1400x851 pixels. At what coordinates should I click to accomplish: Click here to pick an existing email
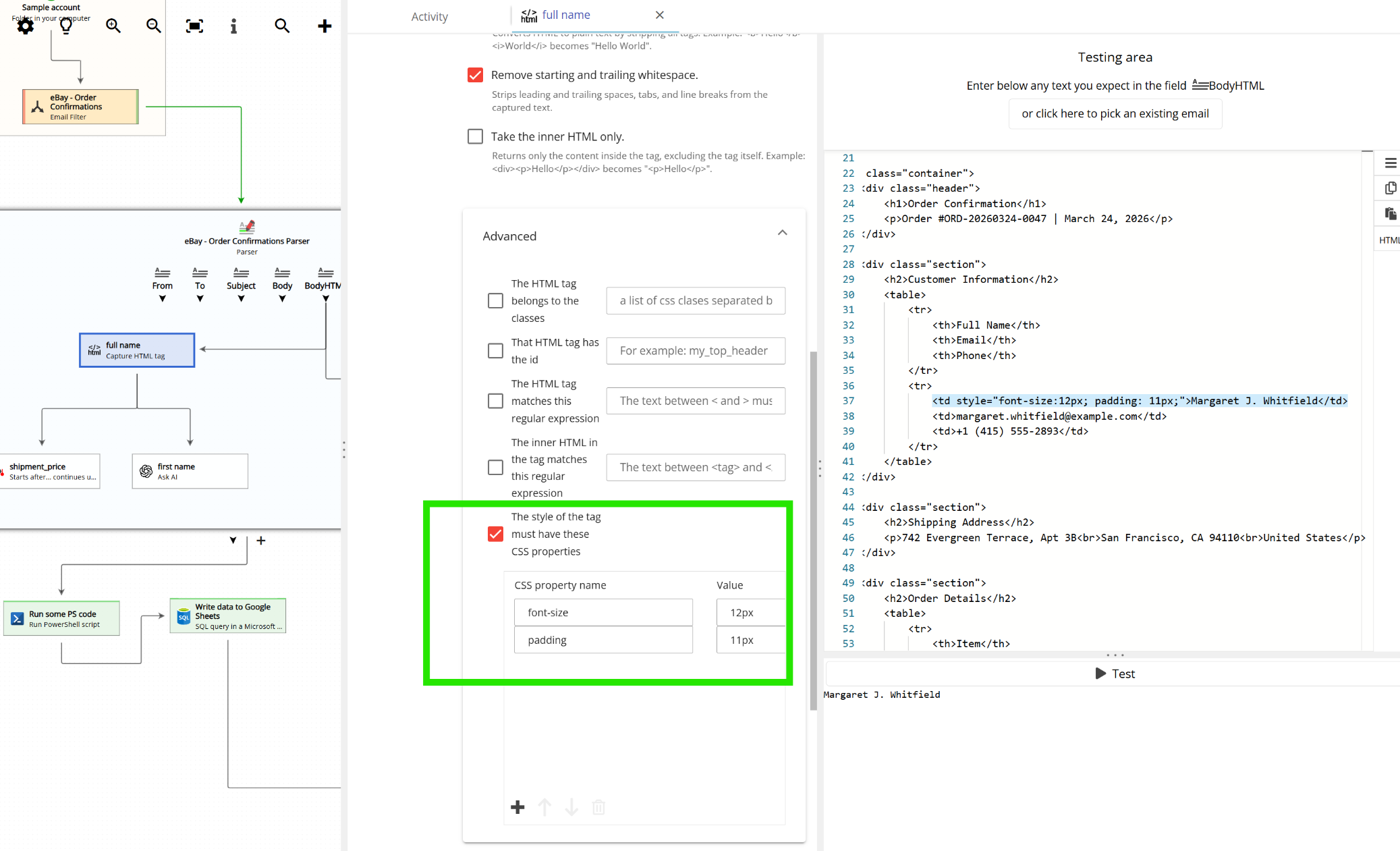1115,113
